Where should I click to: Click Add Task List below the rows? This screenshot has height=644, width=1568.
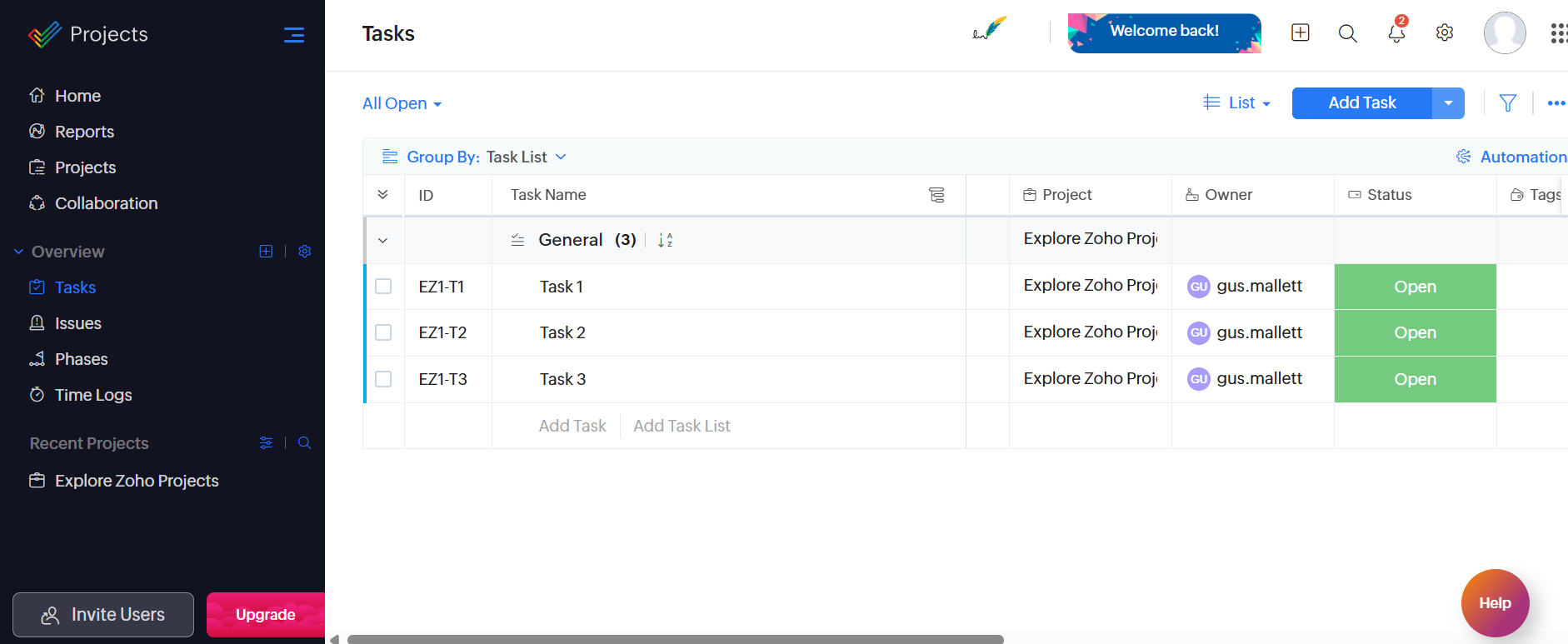click(x=682, y=426)
